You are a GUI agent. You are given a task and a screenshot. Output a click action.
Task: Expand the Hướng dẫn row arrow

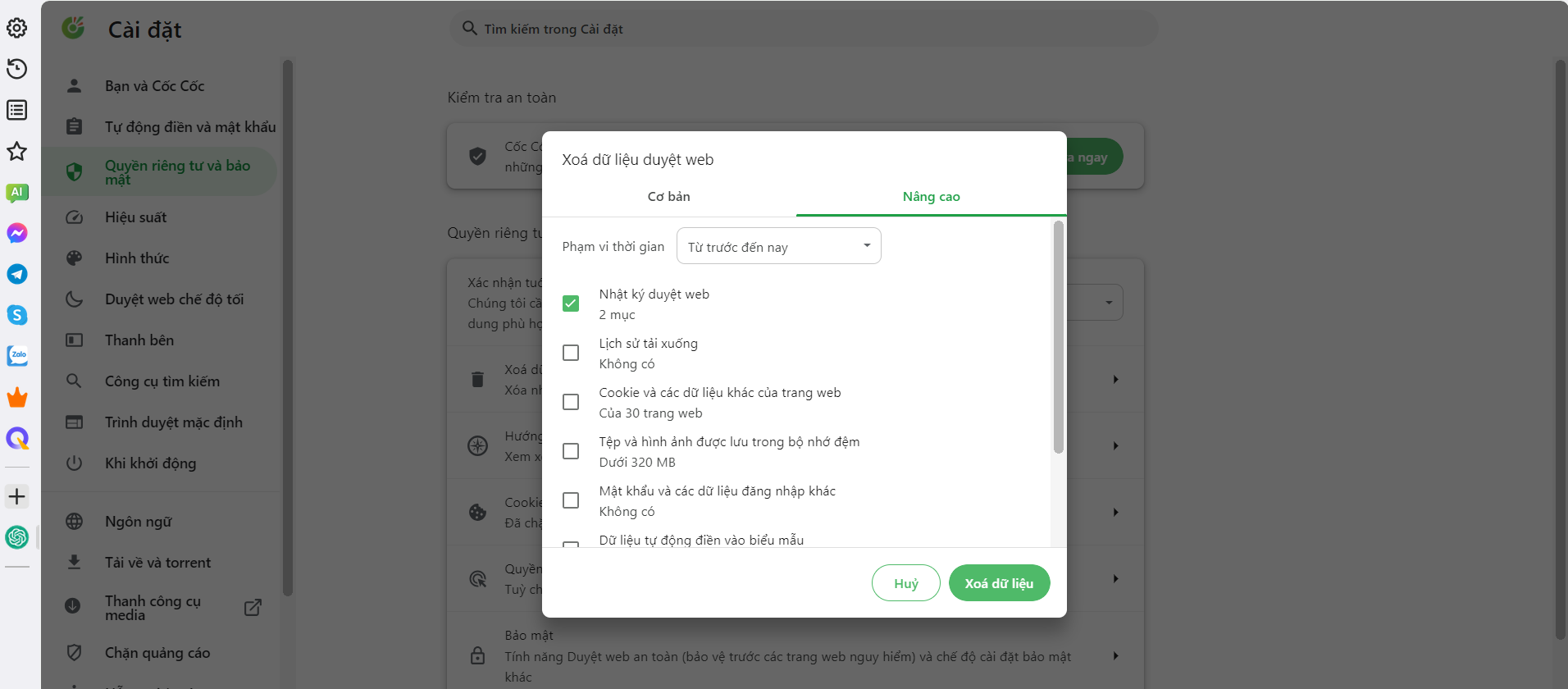coord(1115,445)
